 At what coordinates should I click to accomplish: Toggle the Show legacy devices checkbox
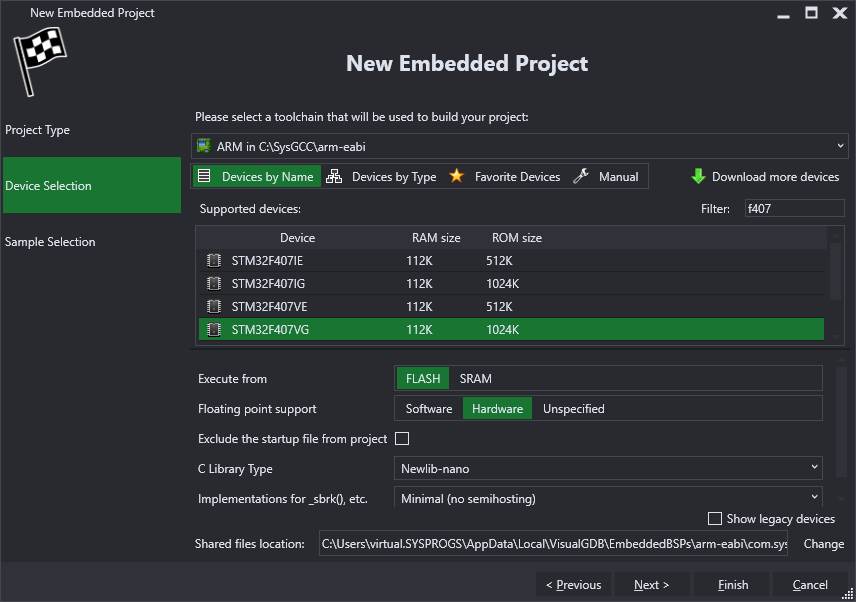(715, 518)
